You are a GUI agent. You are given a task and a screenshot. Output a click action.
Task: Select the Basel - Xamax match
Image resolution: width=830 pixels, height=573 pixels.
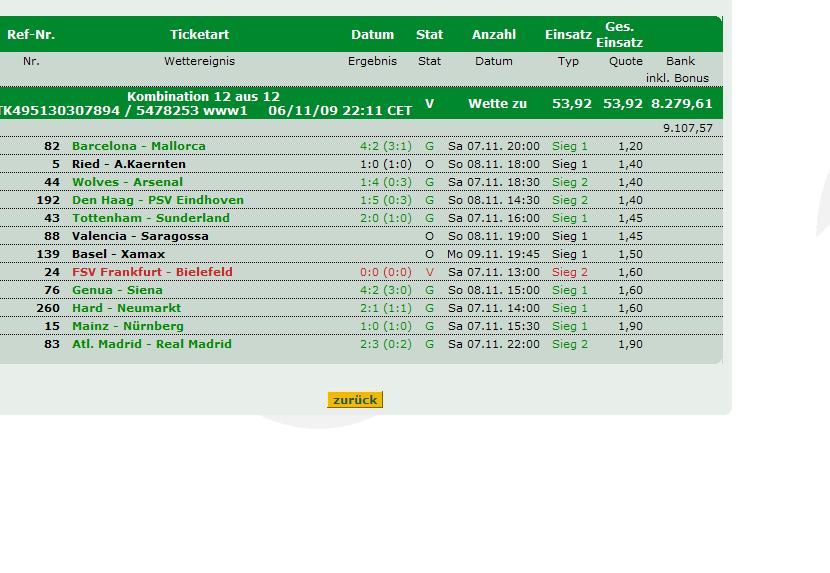tap(119, 254)
